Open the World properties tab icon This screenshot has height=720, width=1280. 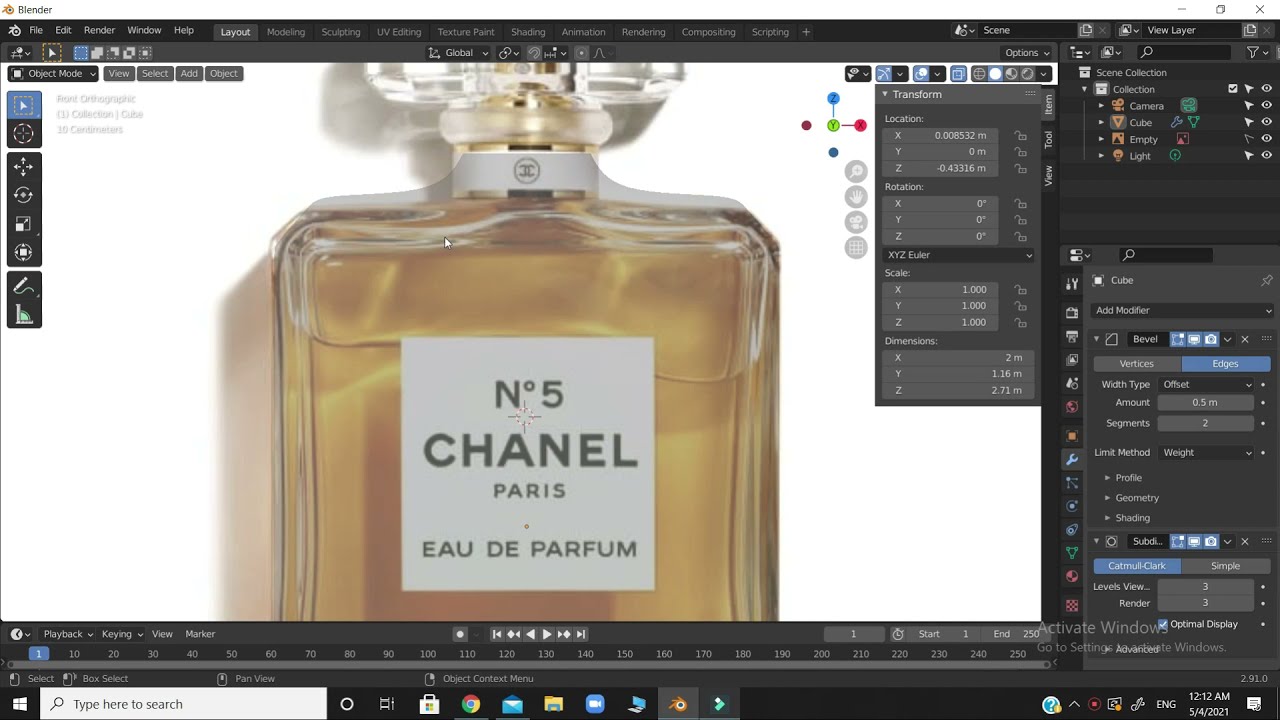point(1072,407)
